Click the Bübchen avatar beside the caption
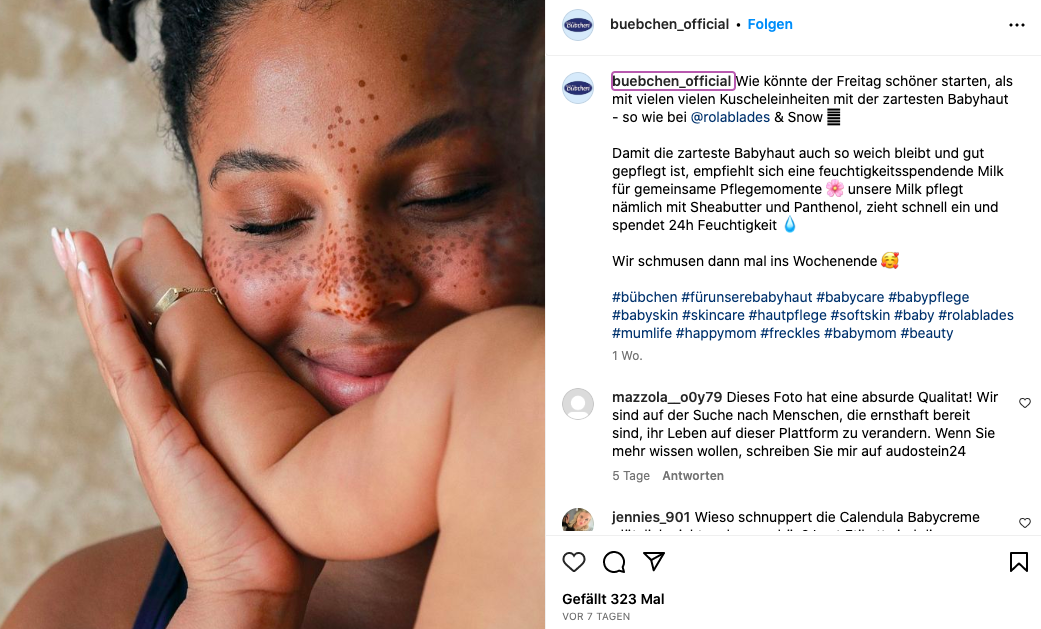 [578, 88]
